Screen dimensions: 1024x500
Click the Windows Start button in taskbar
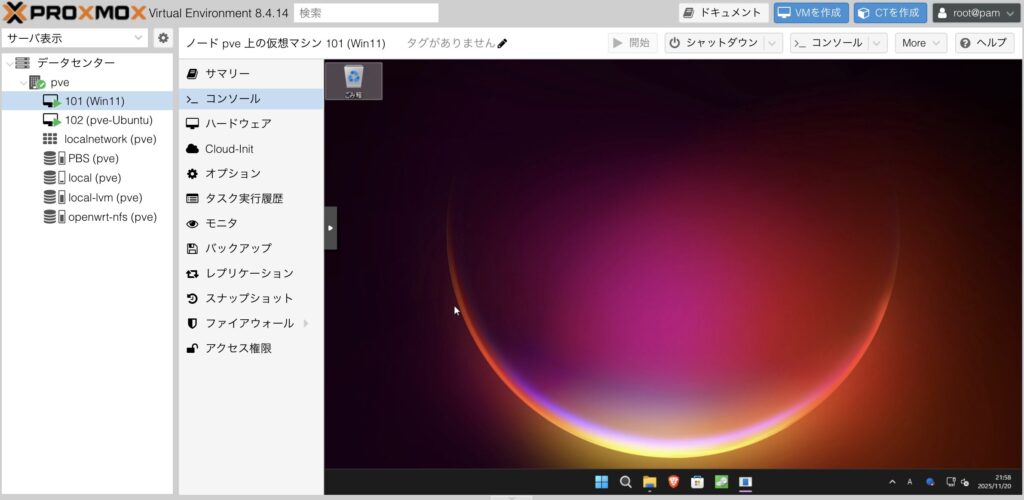pos(602,482)
